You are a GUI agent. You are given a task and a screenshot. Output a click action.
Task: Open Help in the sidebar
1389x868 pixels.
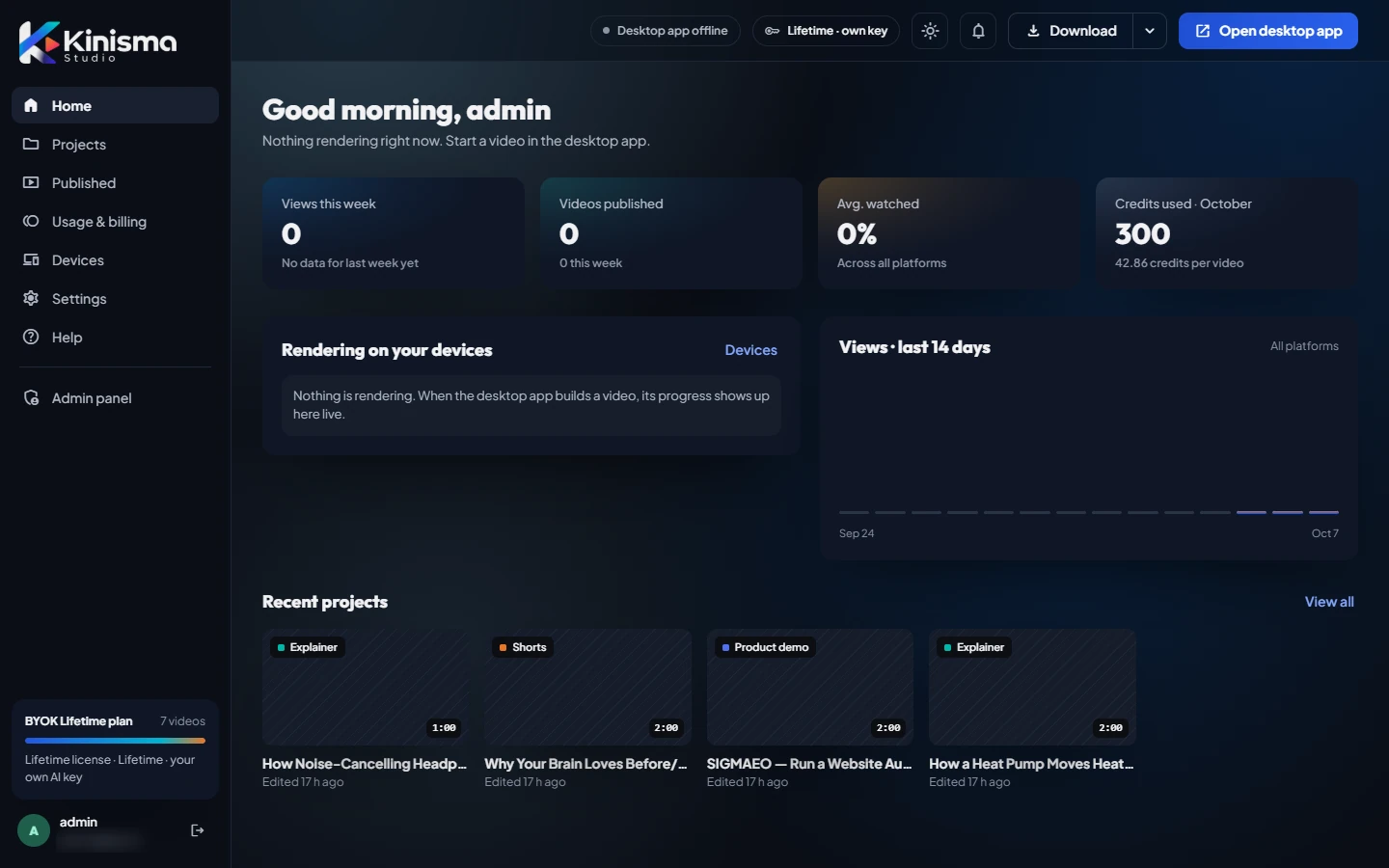pos(115,337)
